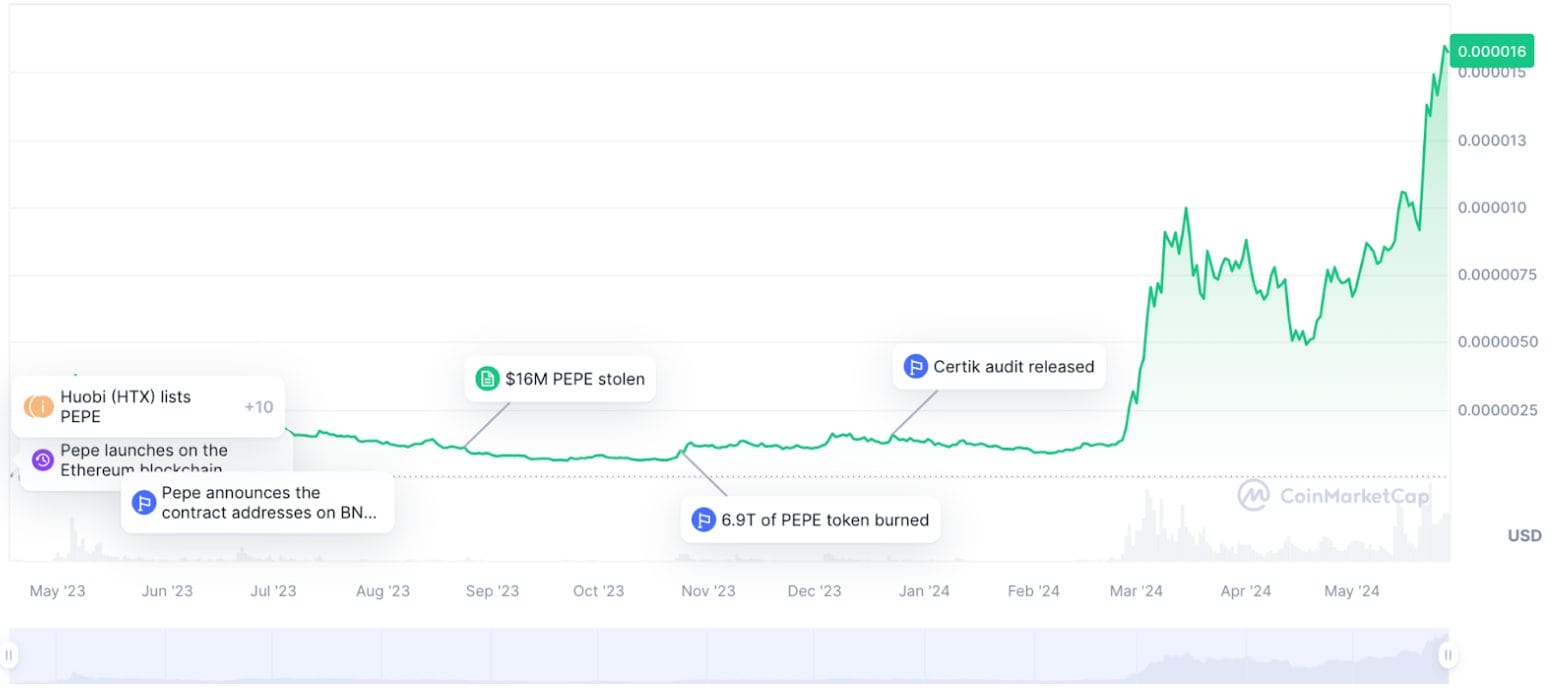
Task: Open the Huobi (HTX) lists PEPE event
Action: click(125, 407)
